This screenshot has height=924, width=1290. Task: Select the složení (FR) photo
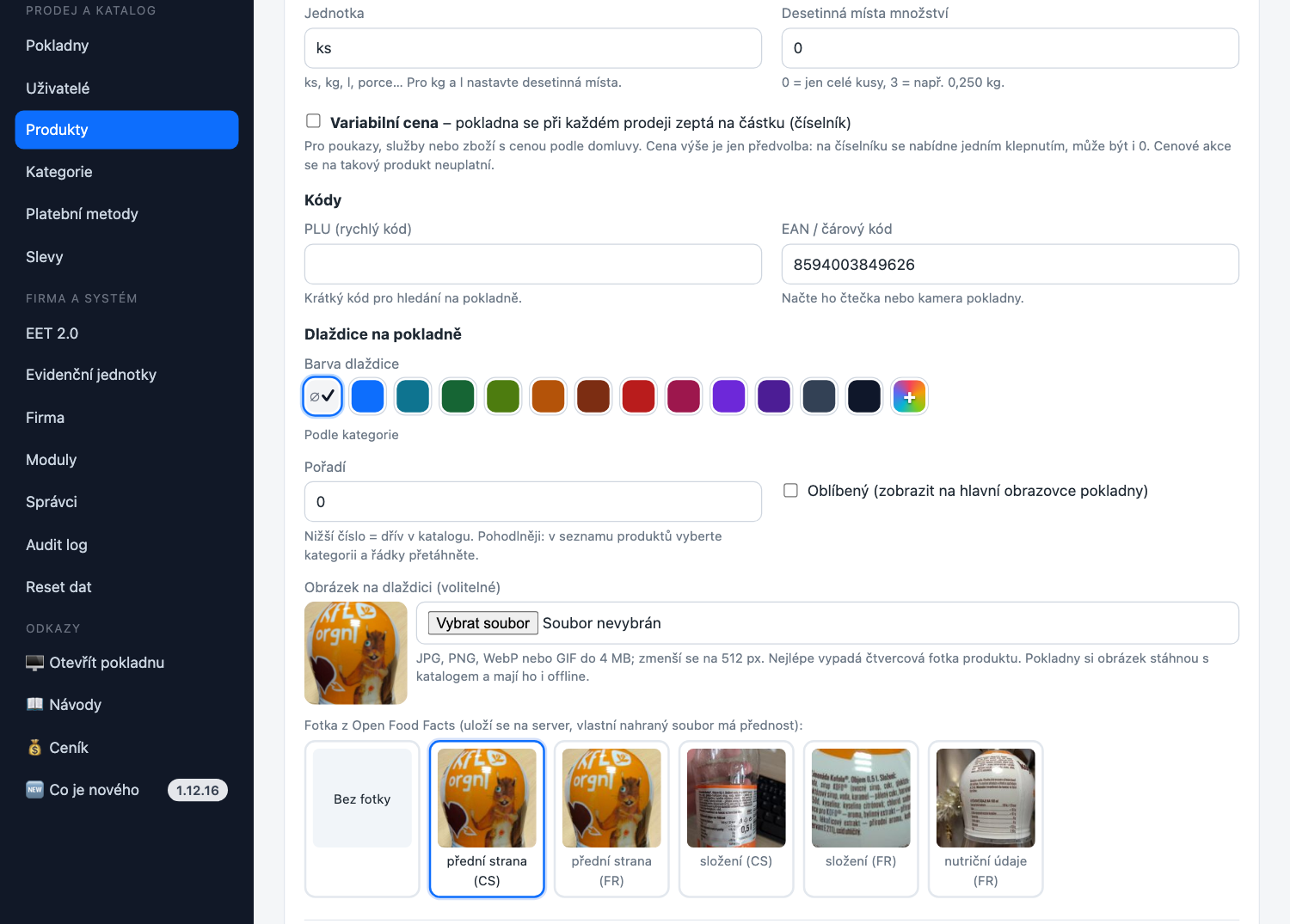[861, 819]
